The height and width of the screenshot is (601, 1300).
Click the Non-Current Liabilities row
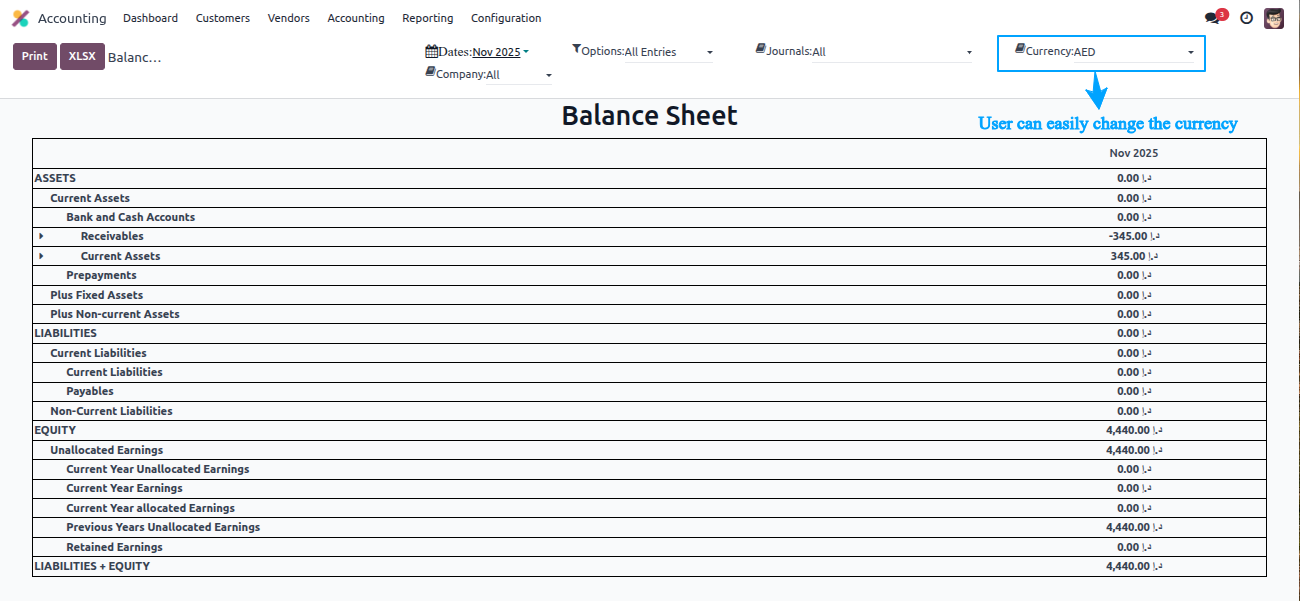click(649, 411)
